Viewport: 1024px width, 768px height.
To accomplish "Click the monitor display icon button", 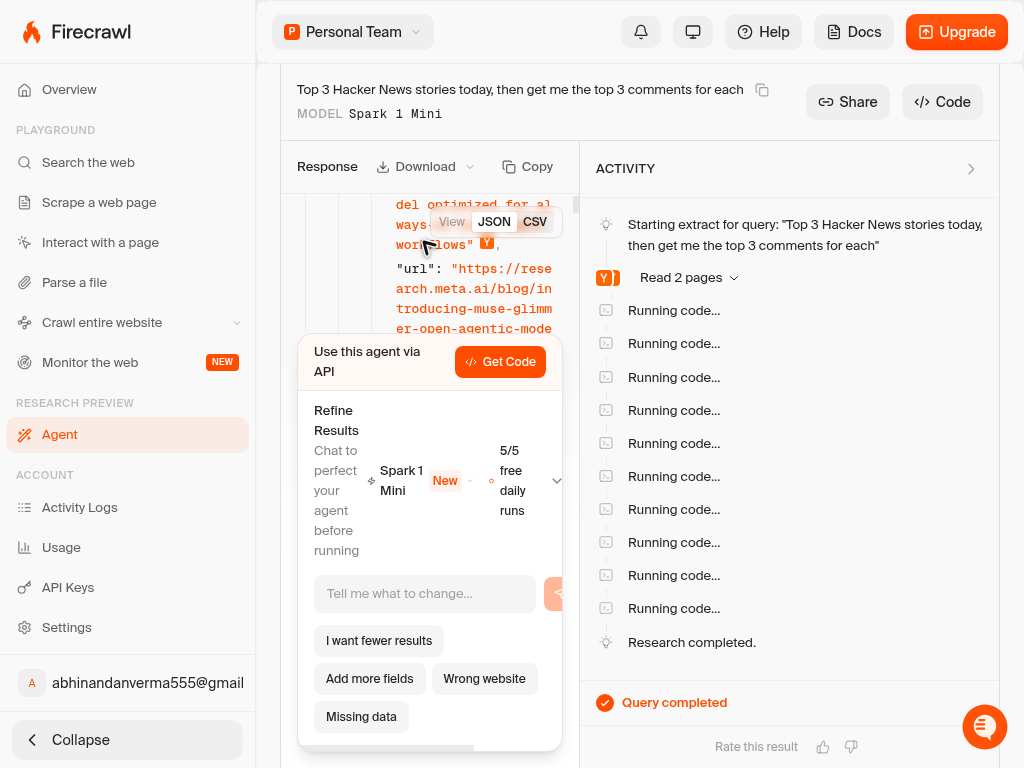I will pos(692,32).
